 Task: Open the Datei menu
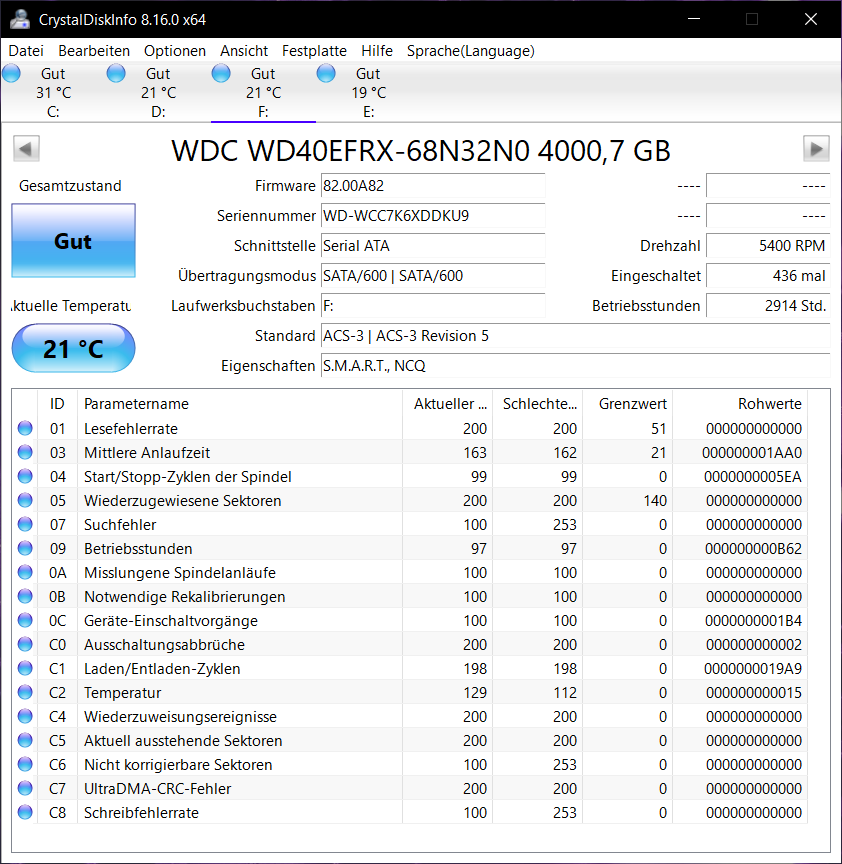[x=26, y=51]
